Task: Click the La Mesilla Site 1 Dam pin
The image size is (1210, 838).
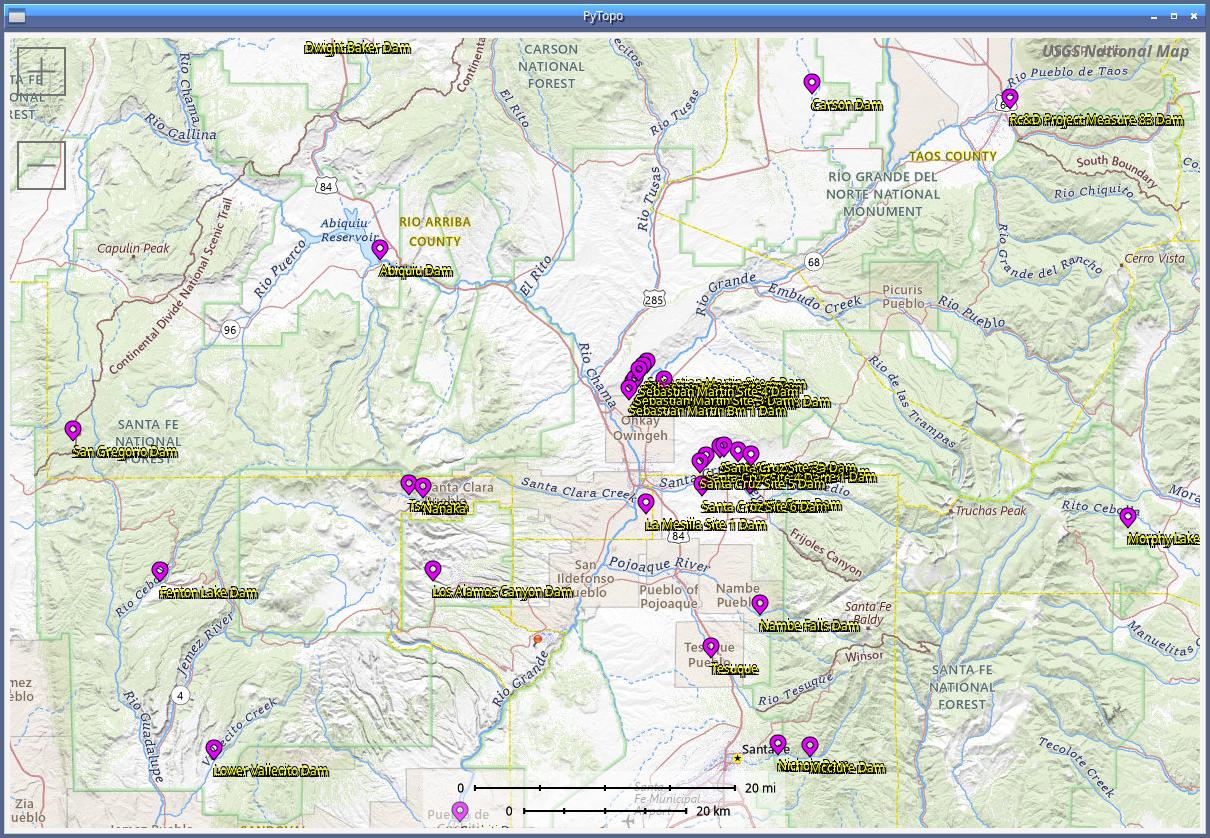Action: click(x=646, y=502)
